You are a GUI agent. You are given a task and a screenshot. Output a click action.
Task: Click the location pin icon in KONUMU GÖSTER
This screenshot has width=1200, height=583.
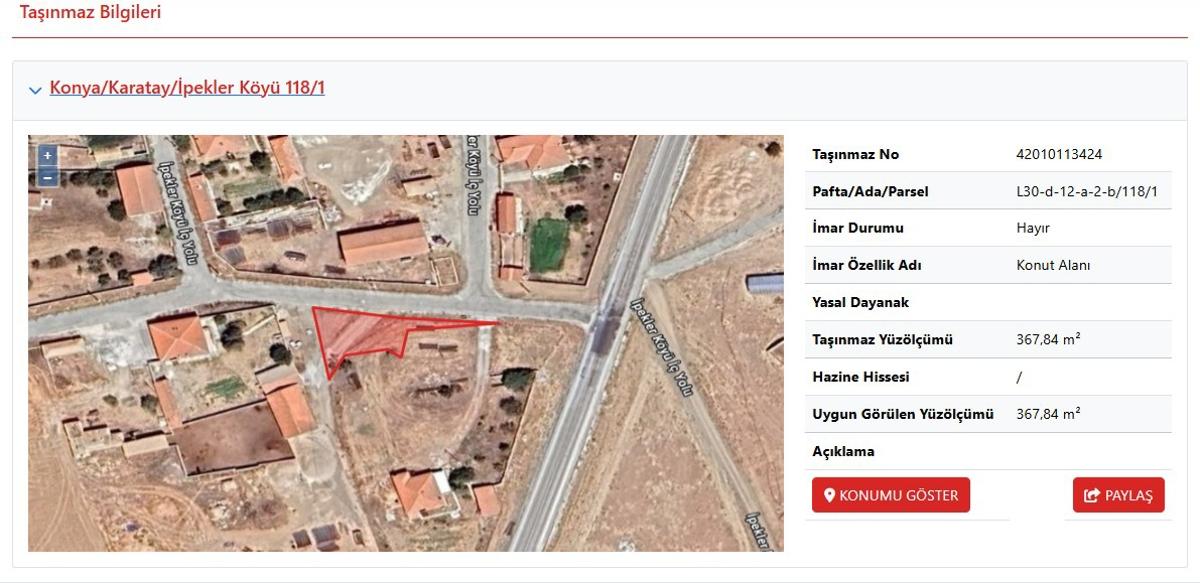tap(829, 495)
